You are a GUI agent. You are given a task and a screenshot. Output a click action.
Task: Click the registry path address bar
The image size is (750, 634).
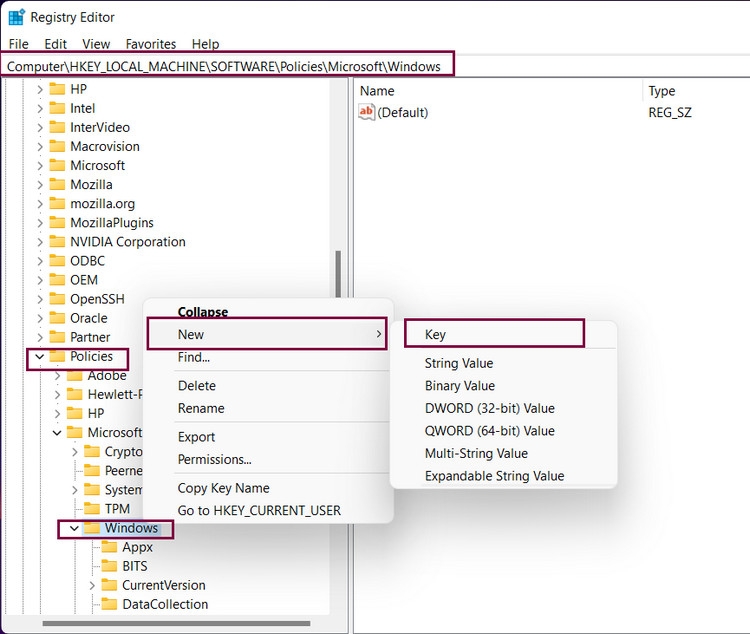pyautogui.click(x=375, y=66)
